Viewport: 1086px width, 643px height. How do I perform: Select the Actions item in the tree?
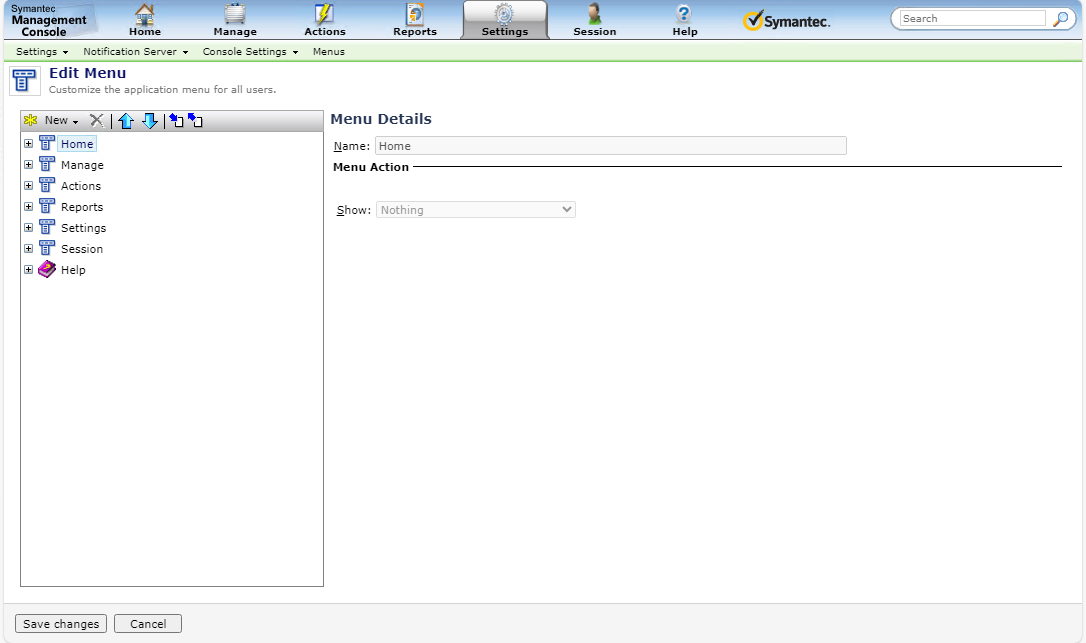point(81,186)
